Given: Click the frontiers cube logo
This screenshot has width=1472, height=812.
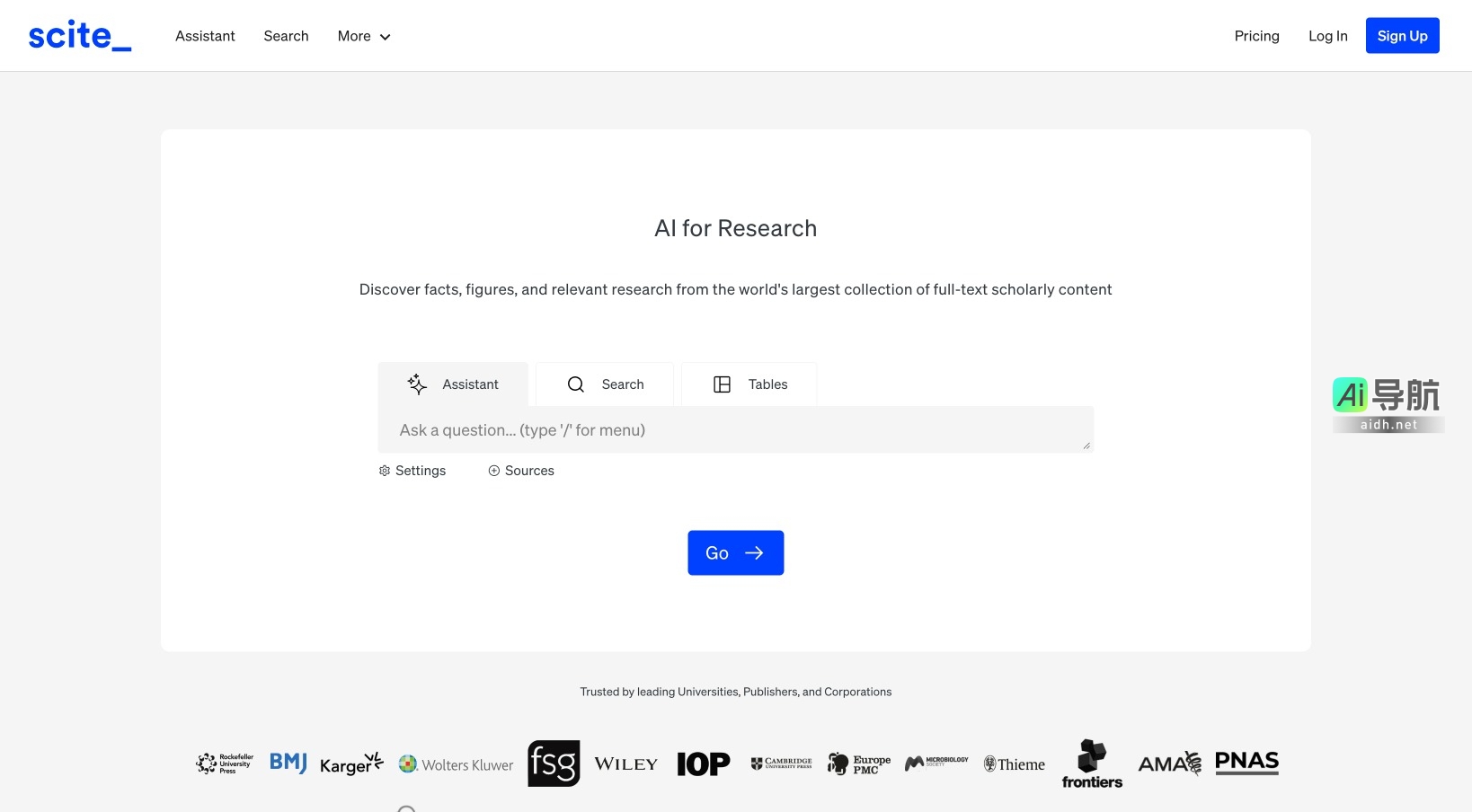Looking at the screenshot, I should [1092, 764].
